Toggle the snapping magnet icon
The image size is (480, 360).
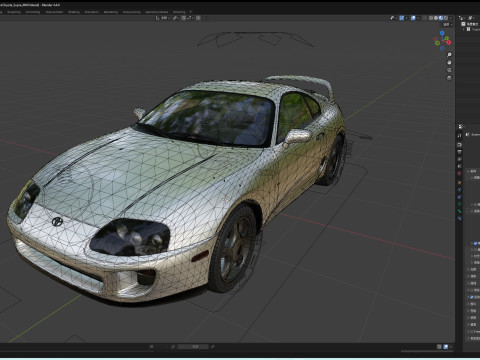[184, 18]
